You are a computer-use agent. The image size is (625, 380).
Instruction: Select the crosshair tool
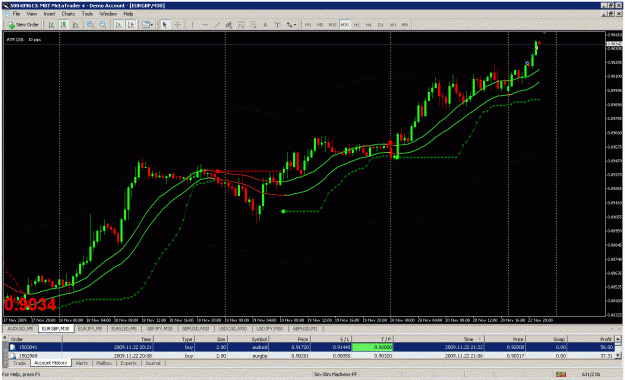177,25
